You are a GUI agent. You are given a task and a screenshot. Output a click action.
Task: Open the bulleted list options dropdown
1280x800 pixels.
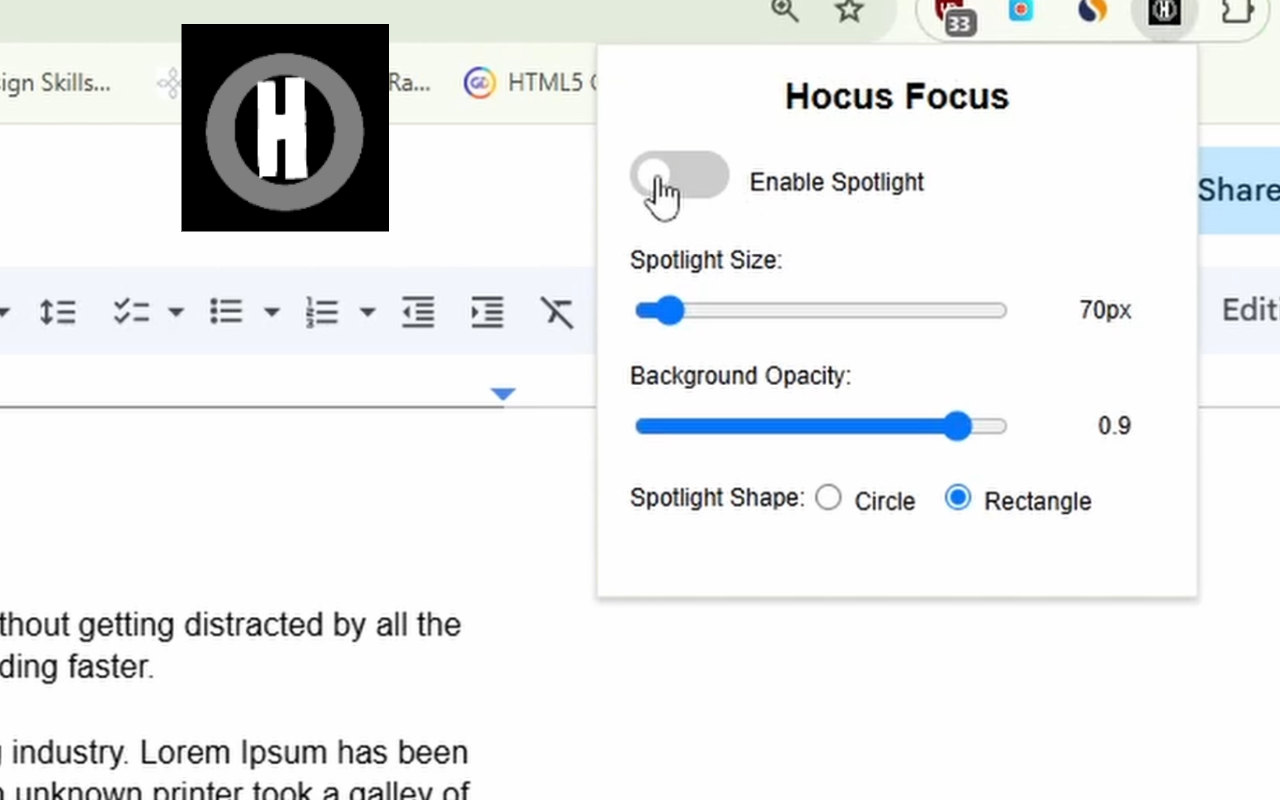click(x=271, y=313)
